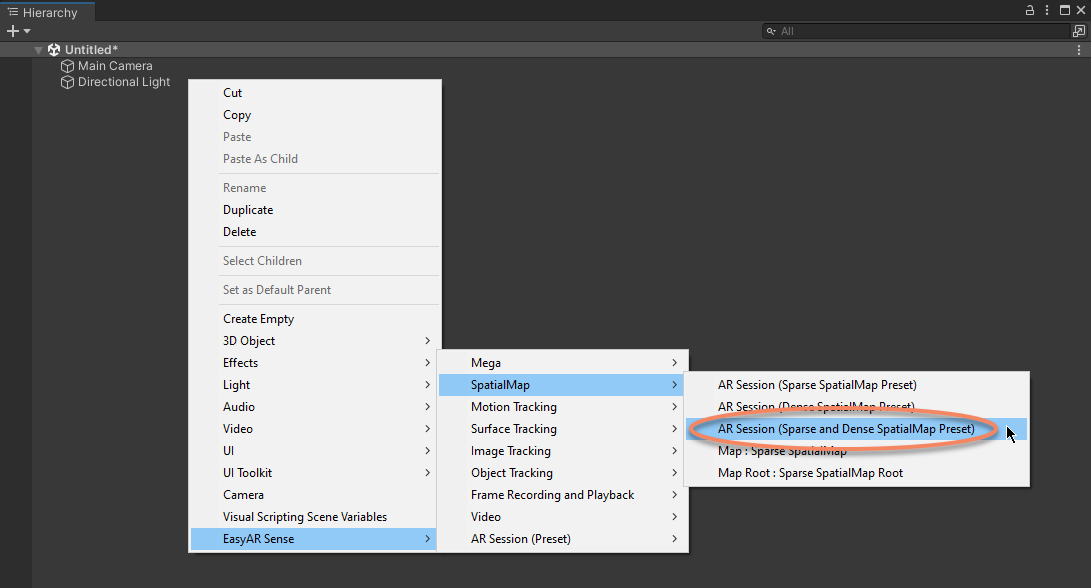Select Create Empty from context menu

(258, 319)
